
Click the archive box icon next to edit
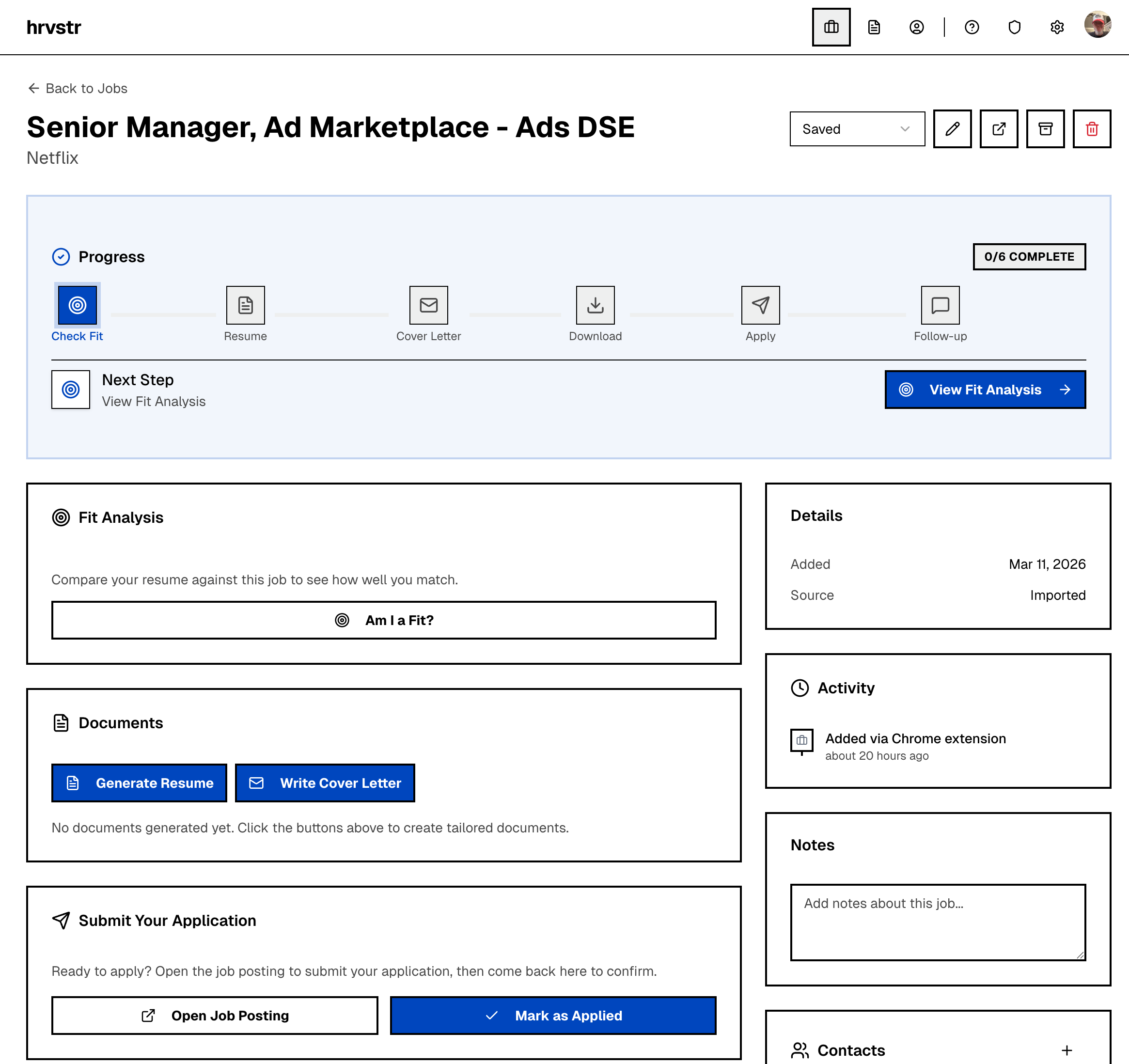tap(1045, 129)
